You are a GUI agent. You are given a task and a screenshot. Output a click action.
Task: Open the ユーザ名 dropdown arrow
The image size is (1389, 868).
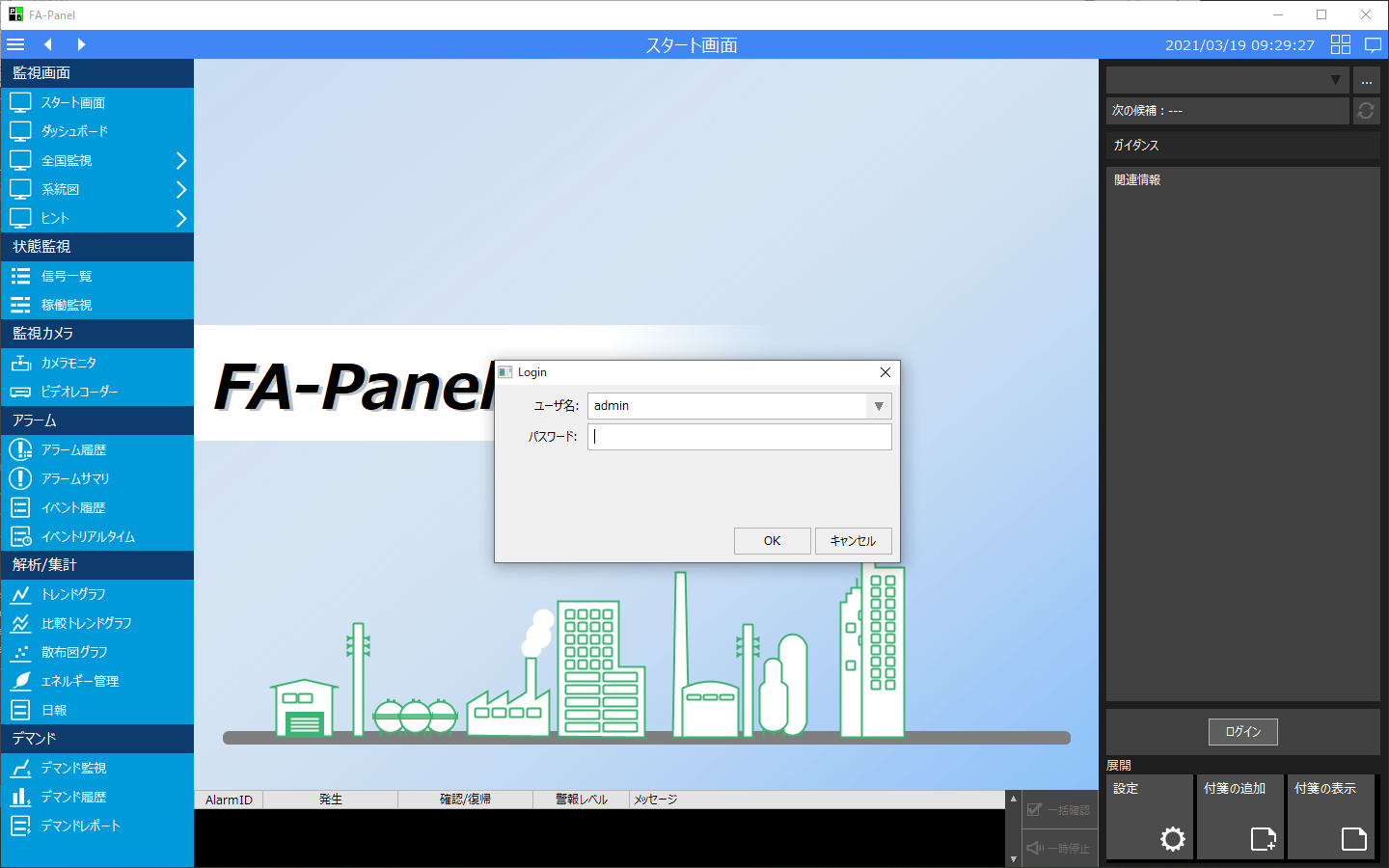pos(879,406)
